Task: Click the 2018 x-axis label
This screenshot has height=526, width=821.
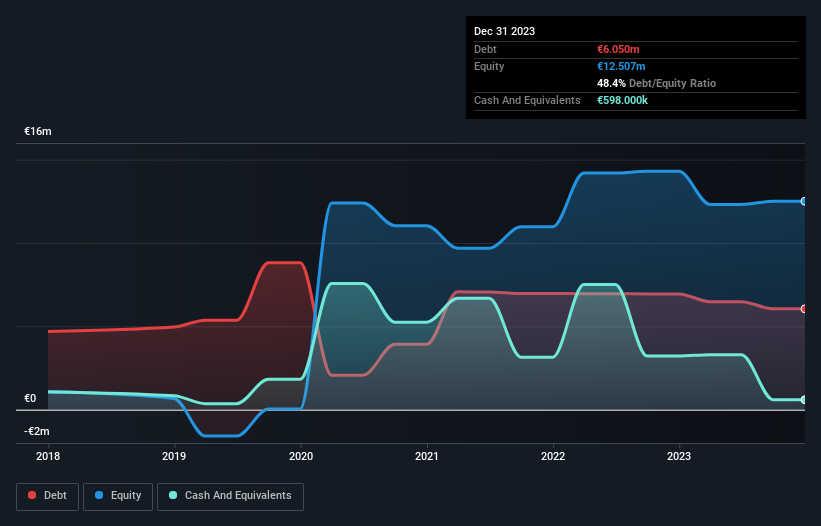Action: 48,456
